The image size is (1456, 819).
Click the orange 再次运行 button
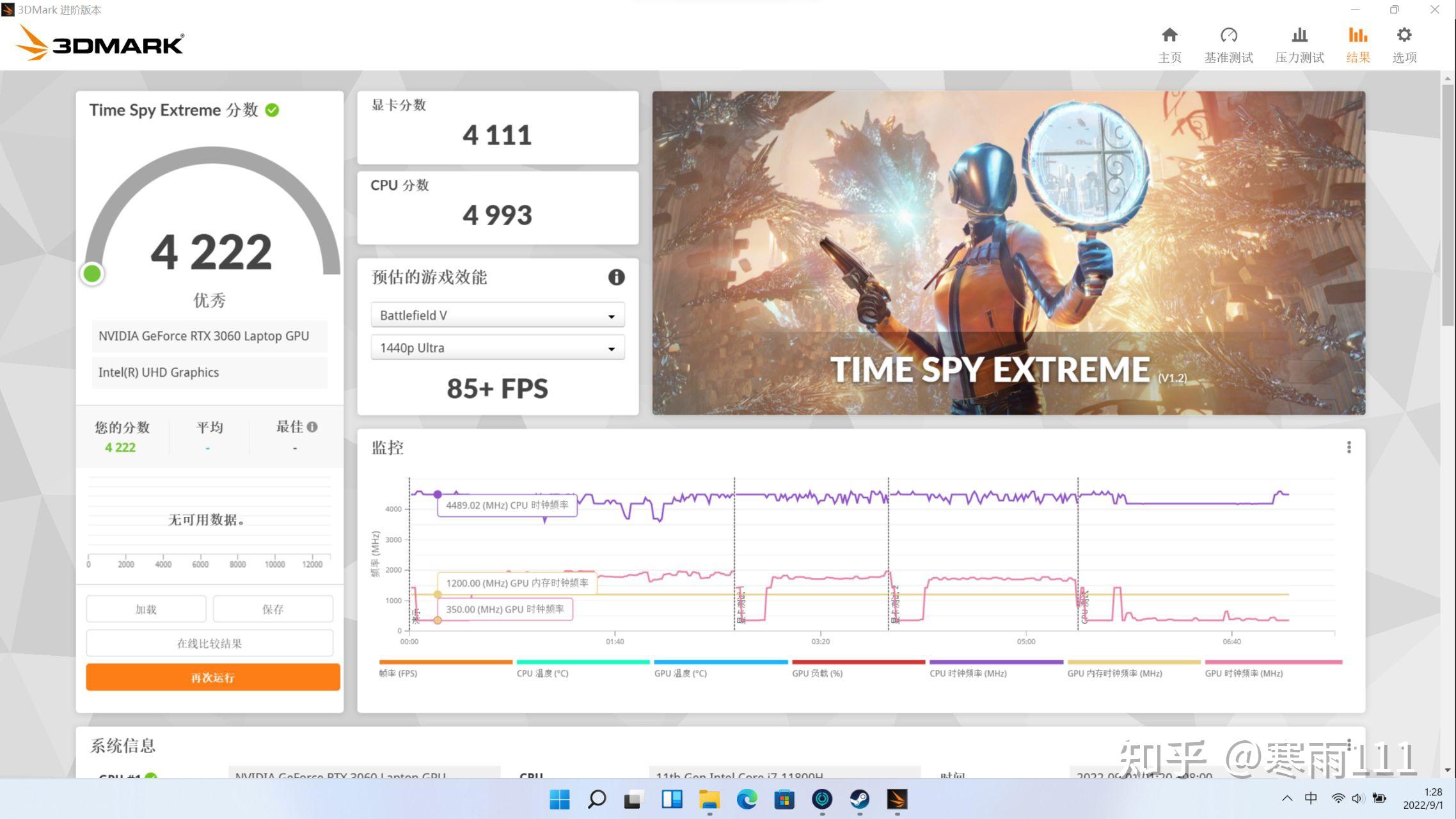pos(213,677)
